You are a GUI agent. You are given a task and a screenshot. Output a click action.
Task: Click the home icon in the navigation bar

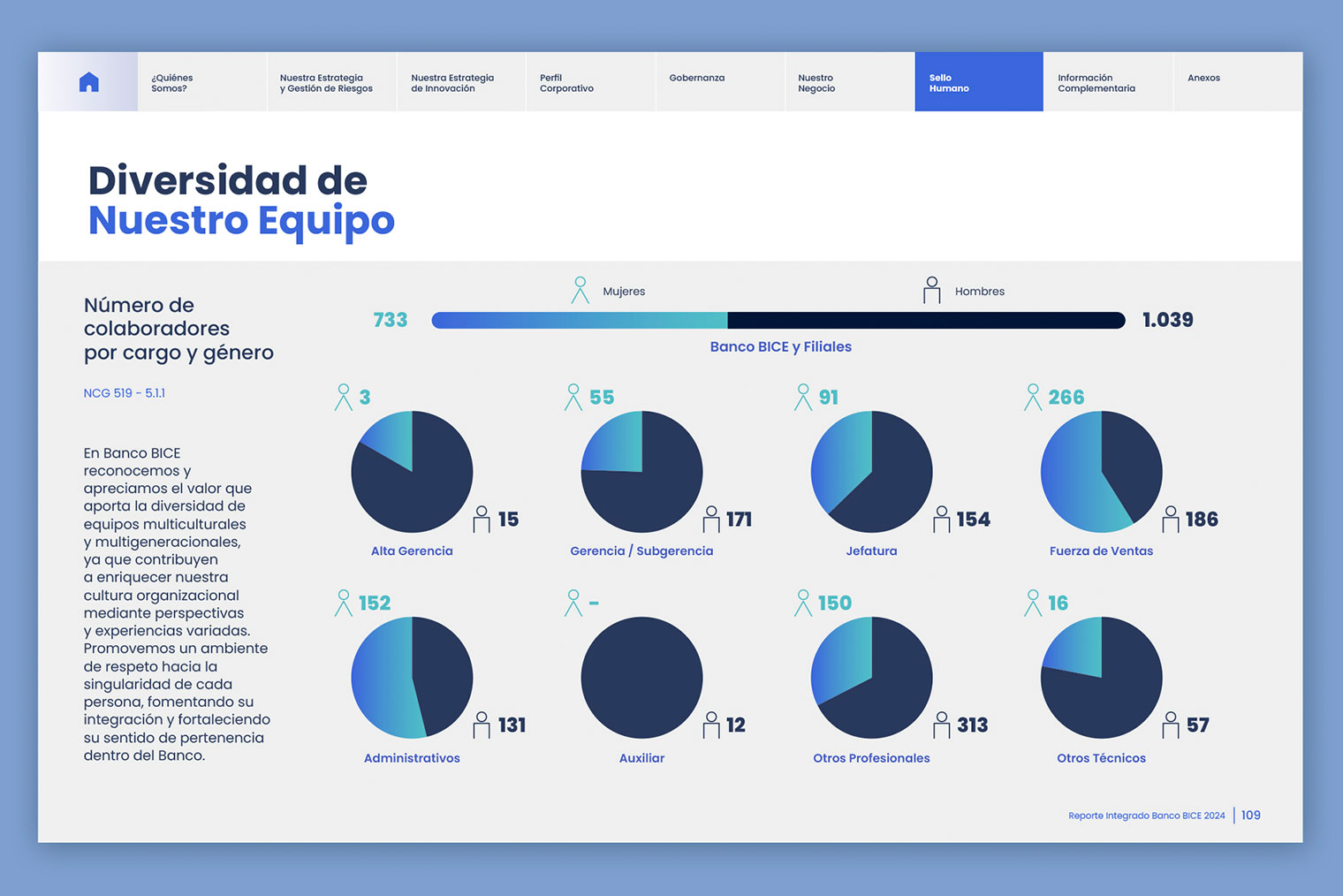click(88, 81)
